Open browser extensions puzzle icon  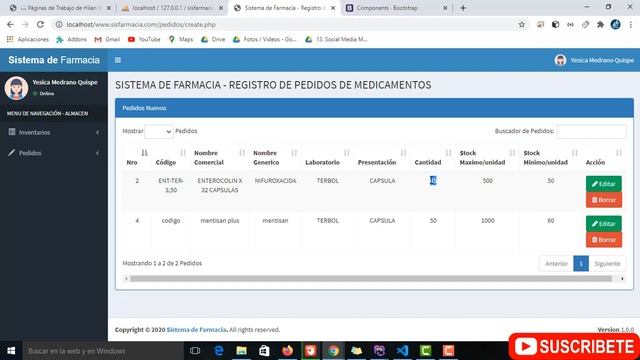600,24
